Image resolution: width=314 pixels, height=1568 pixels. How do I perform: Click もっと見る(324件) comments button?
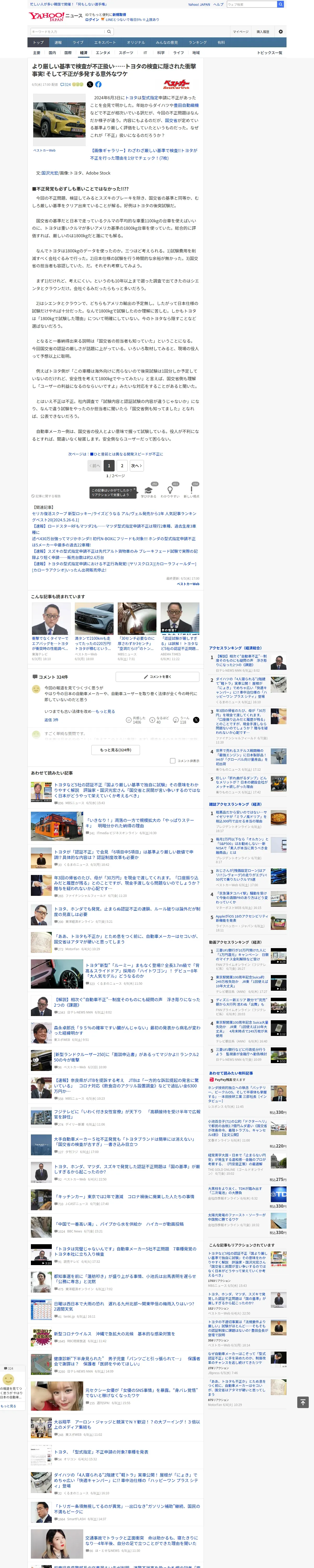[x=116, y=750]
